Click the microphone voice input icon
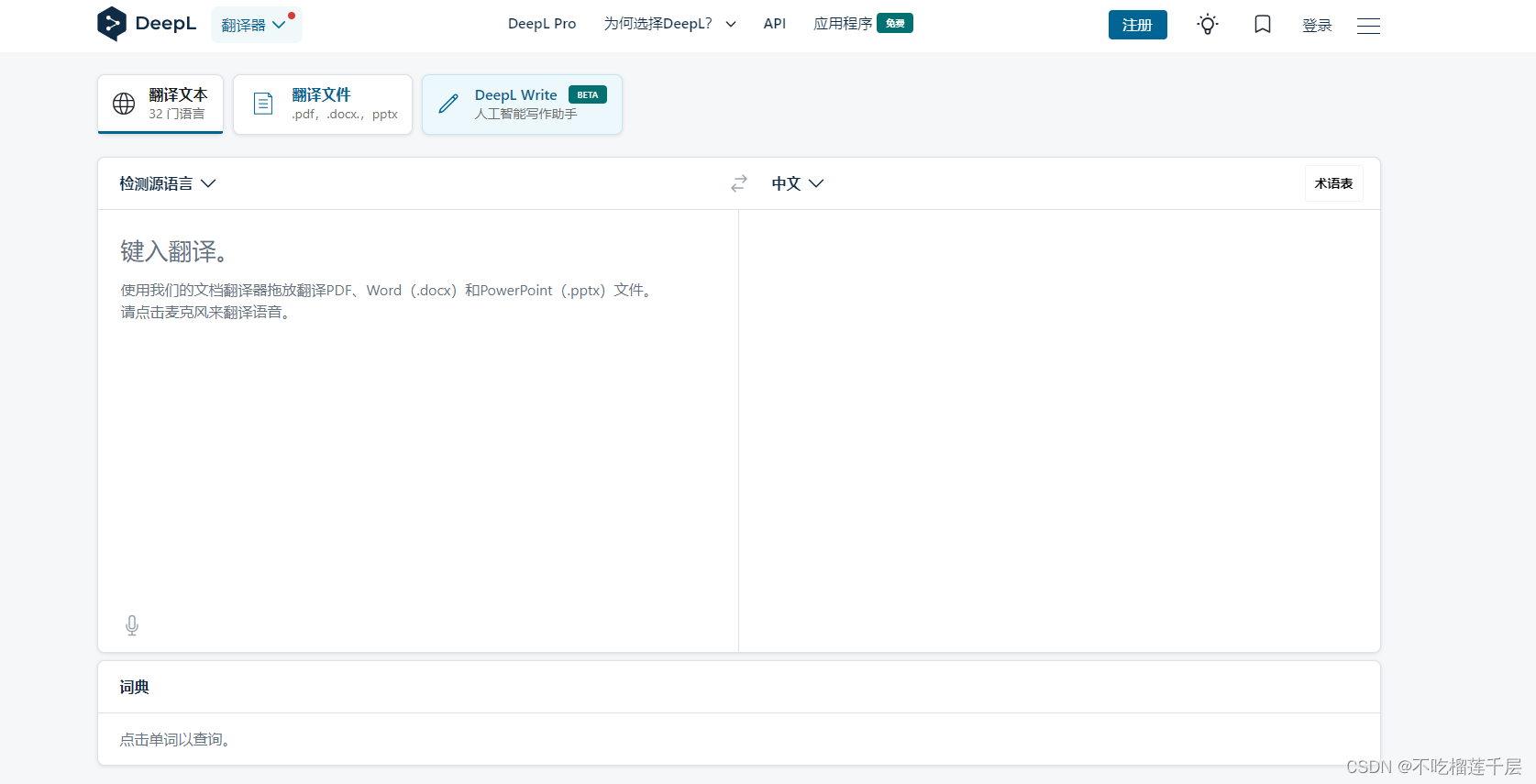Screen dimensions: 1536x784 pos(132,625)
